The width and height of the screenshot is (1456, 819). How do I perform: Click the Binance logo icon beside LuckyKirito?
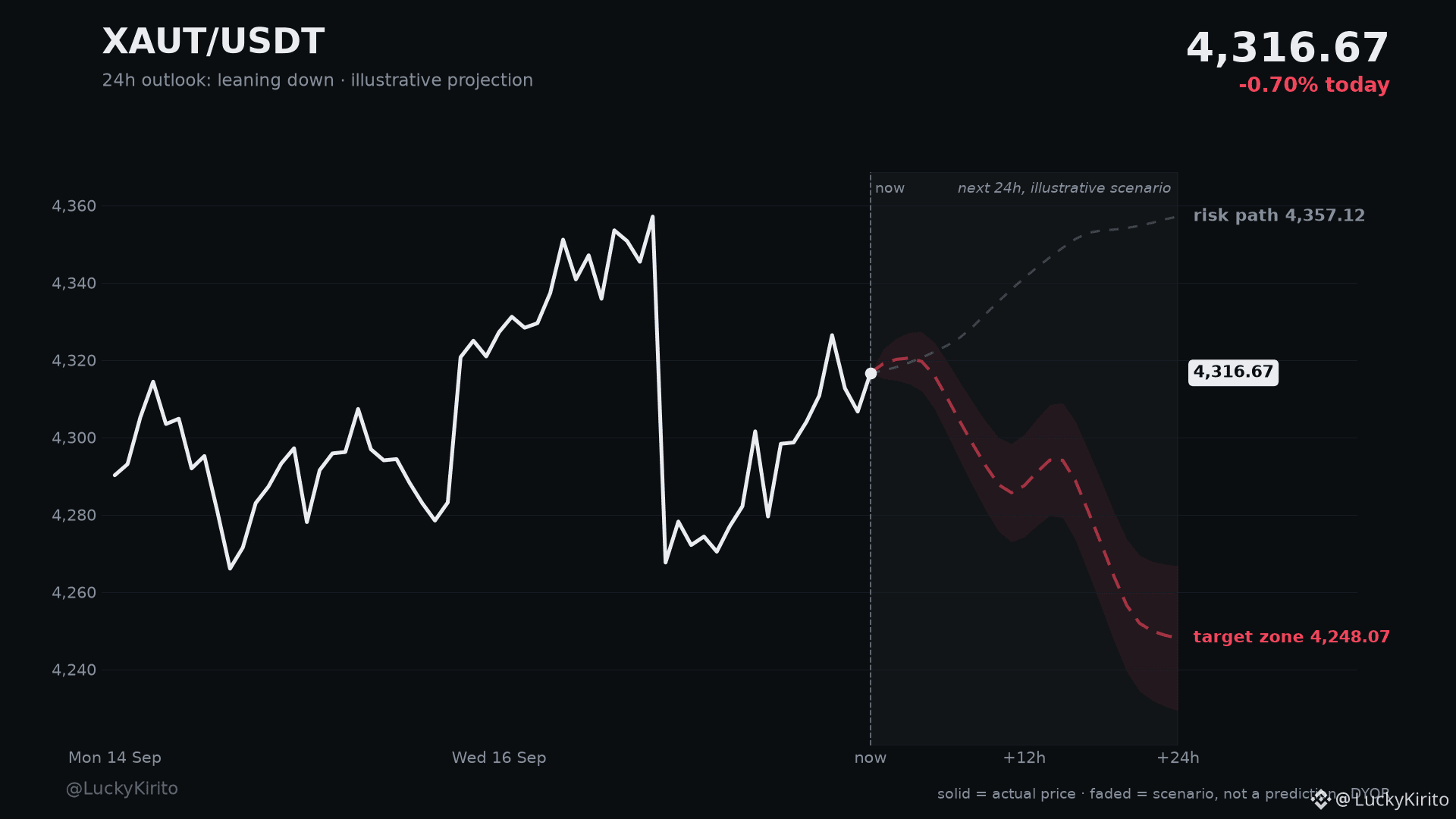point(1321,799)
